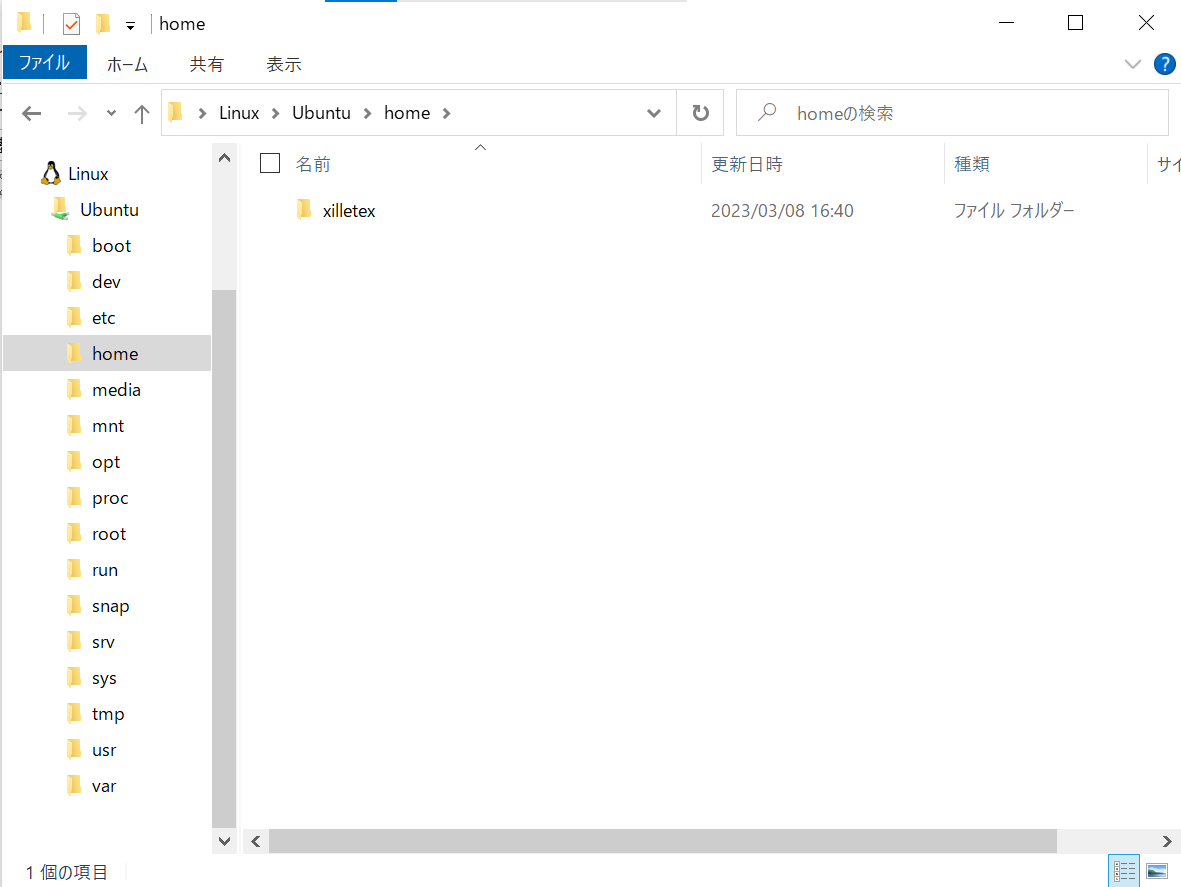The image size is (1181, 887).
Task: Go forward with the right arrow
Action: 77,113
